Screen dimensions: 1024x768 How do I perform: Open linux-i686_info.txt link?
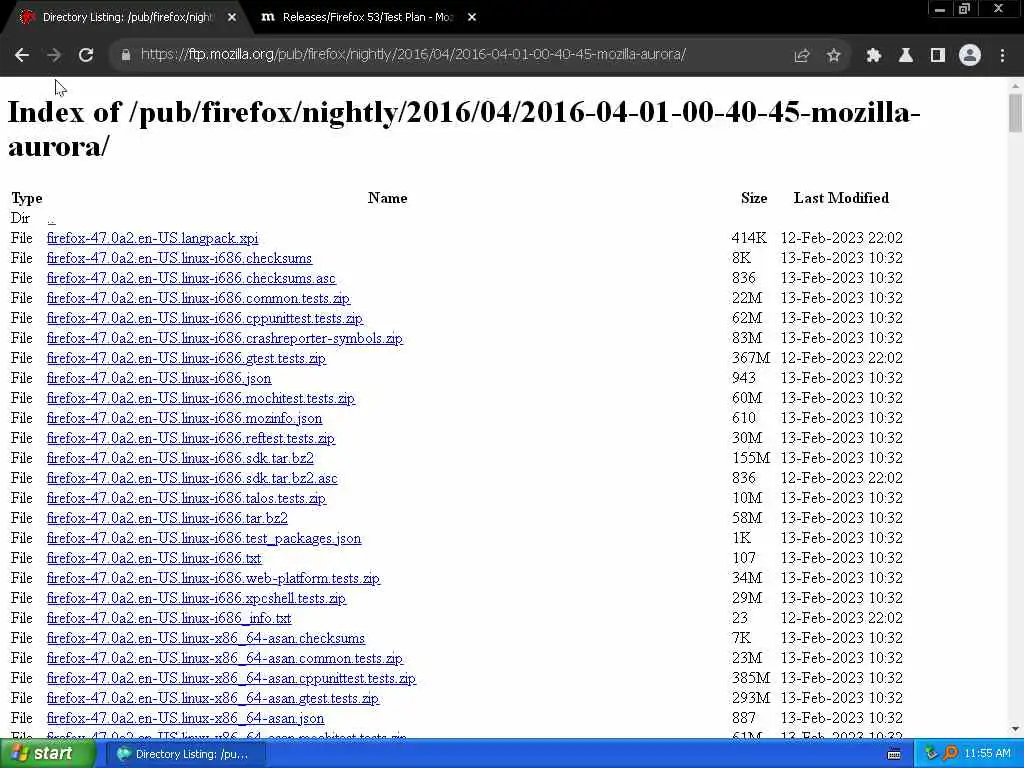pyautogui.click(x=169, y=618)
